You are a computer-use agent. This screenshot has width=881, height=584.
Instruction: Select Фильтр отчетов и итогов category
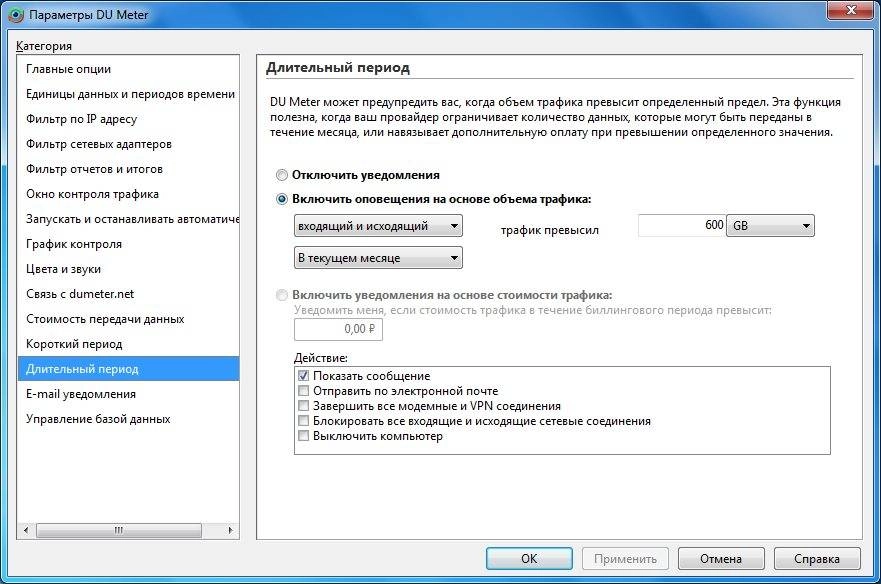[128, 169]
